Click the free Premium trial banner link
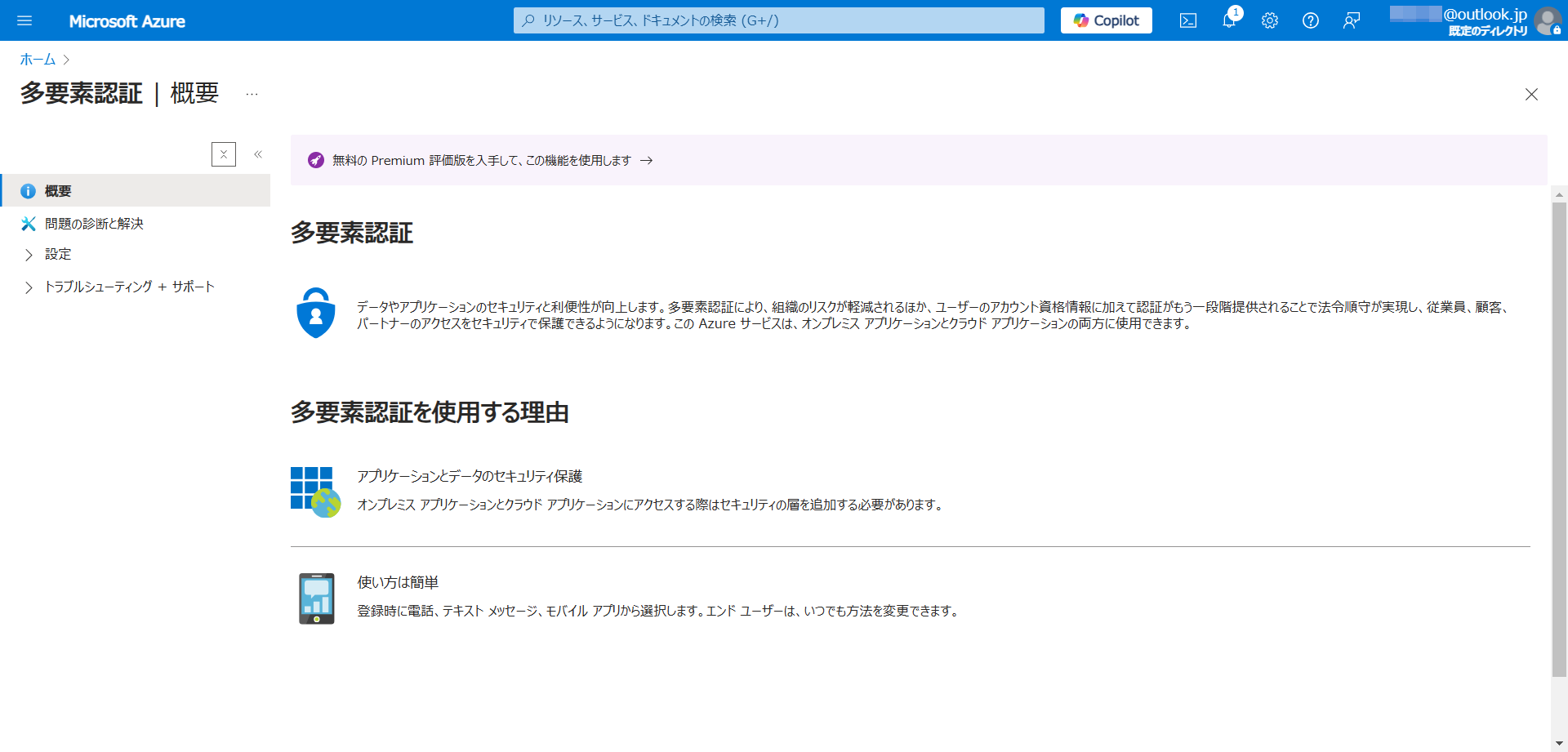1568x752 pixels. click(x=482, y=161)
